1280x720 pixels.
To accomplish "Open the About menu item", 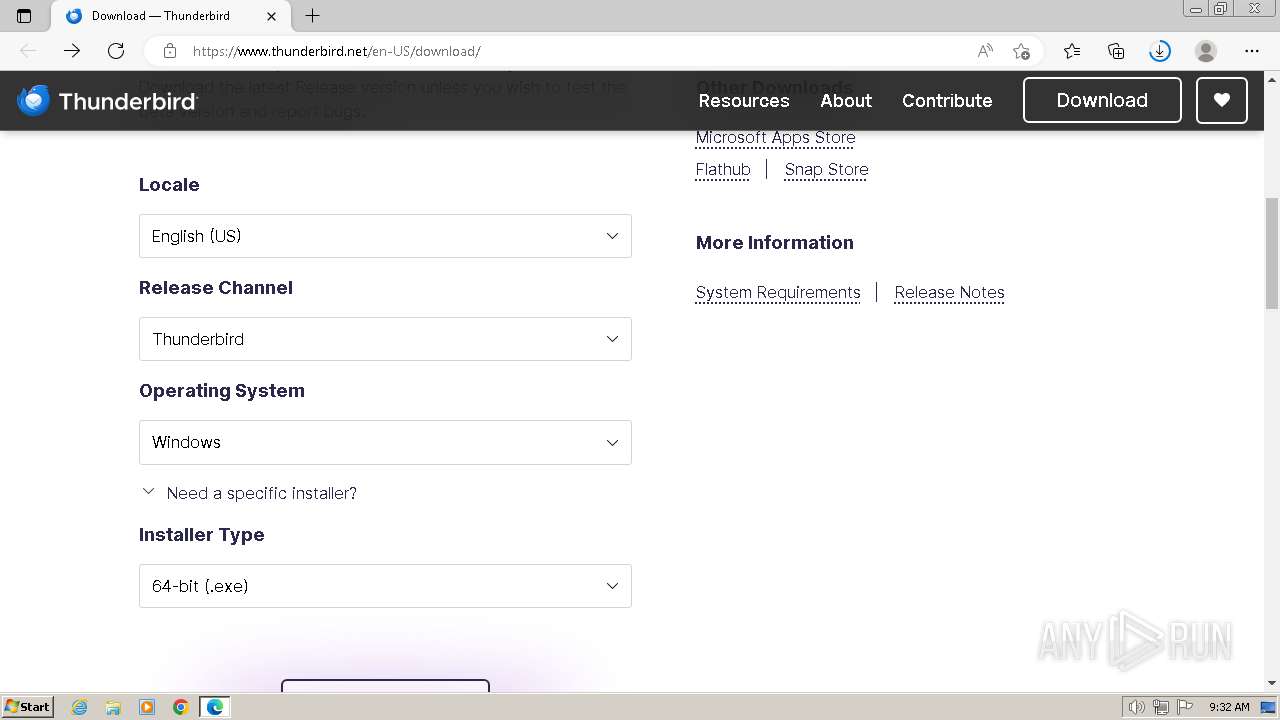I will 846,100.
